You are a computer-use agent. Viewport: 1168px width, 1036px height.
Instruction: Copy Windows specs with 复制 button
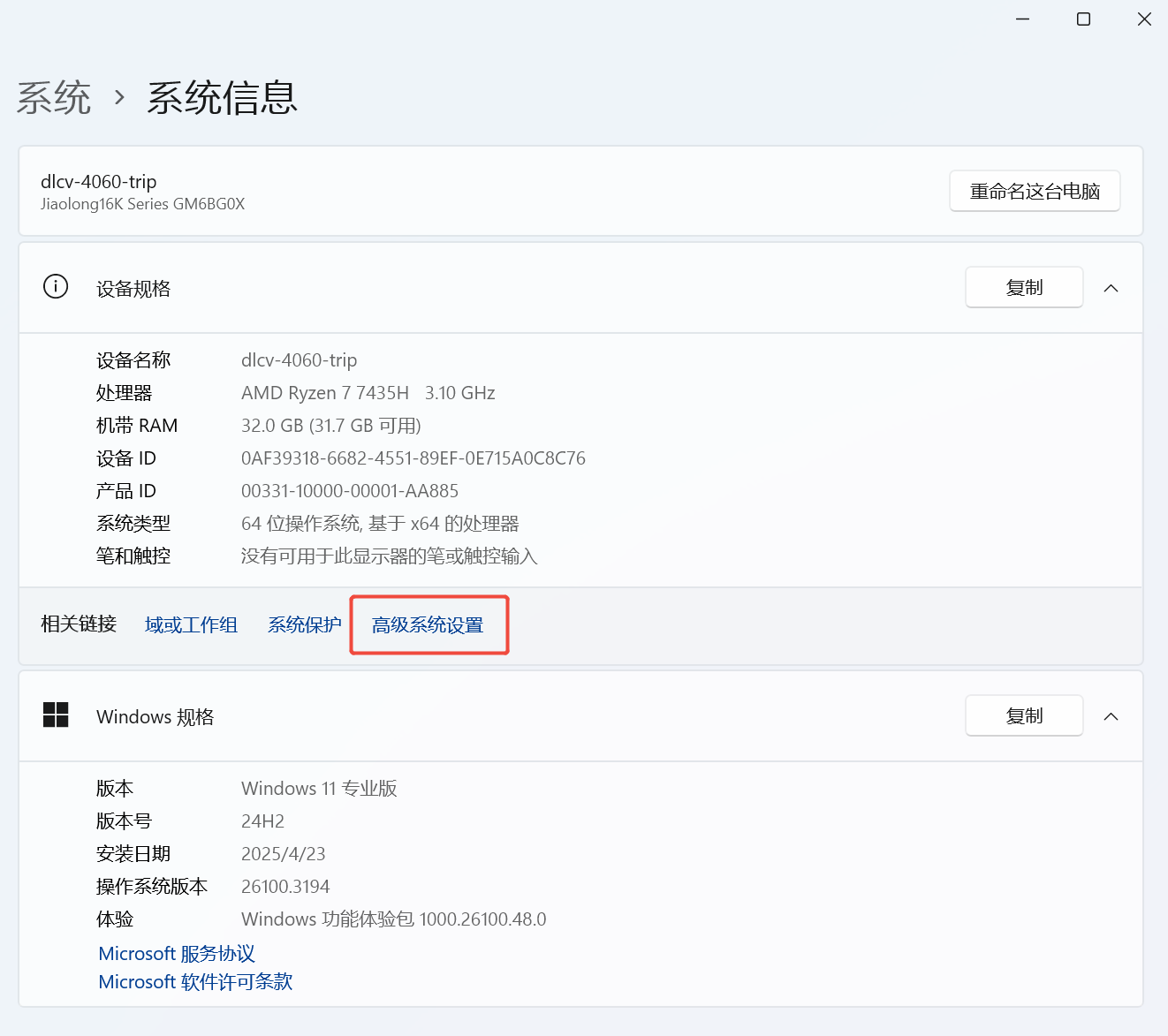1024,715
